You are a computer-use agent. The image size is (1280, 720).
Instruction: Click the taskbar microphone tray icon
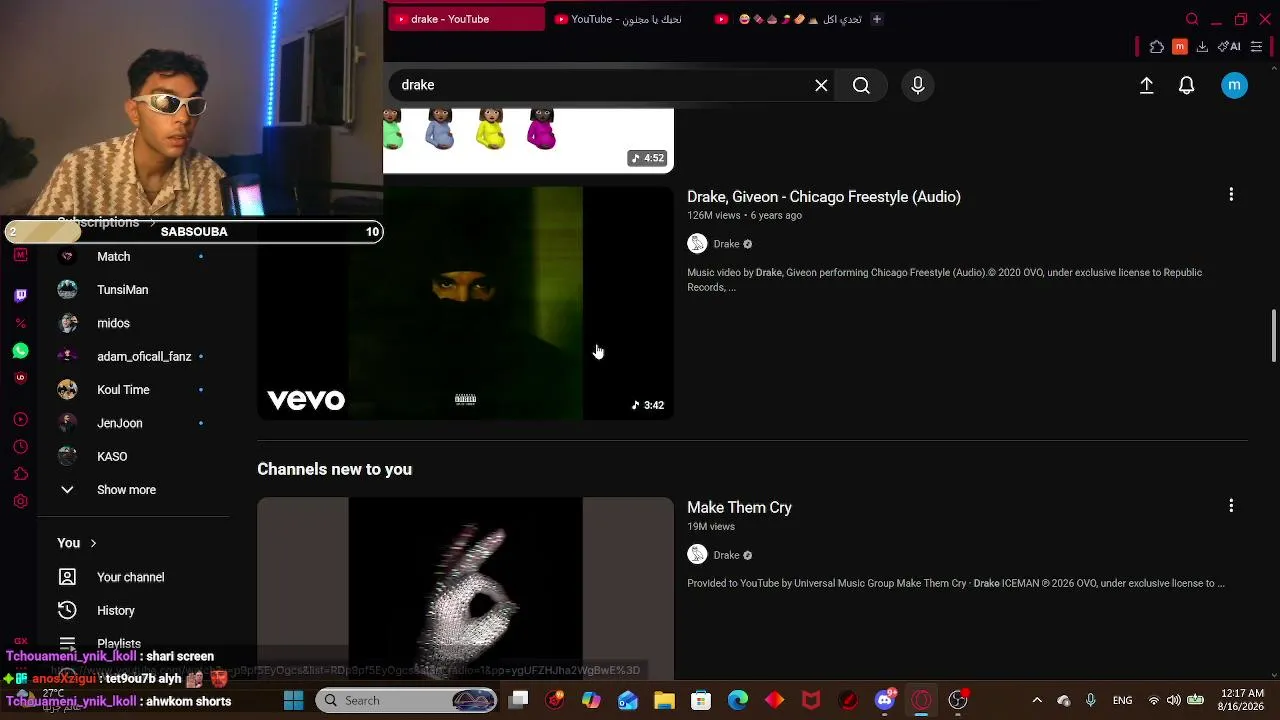point(1091,701)
